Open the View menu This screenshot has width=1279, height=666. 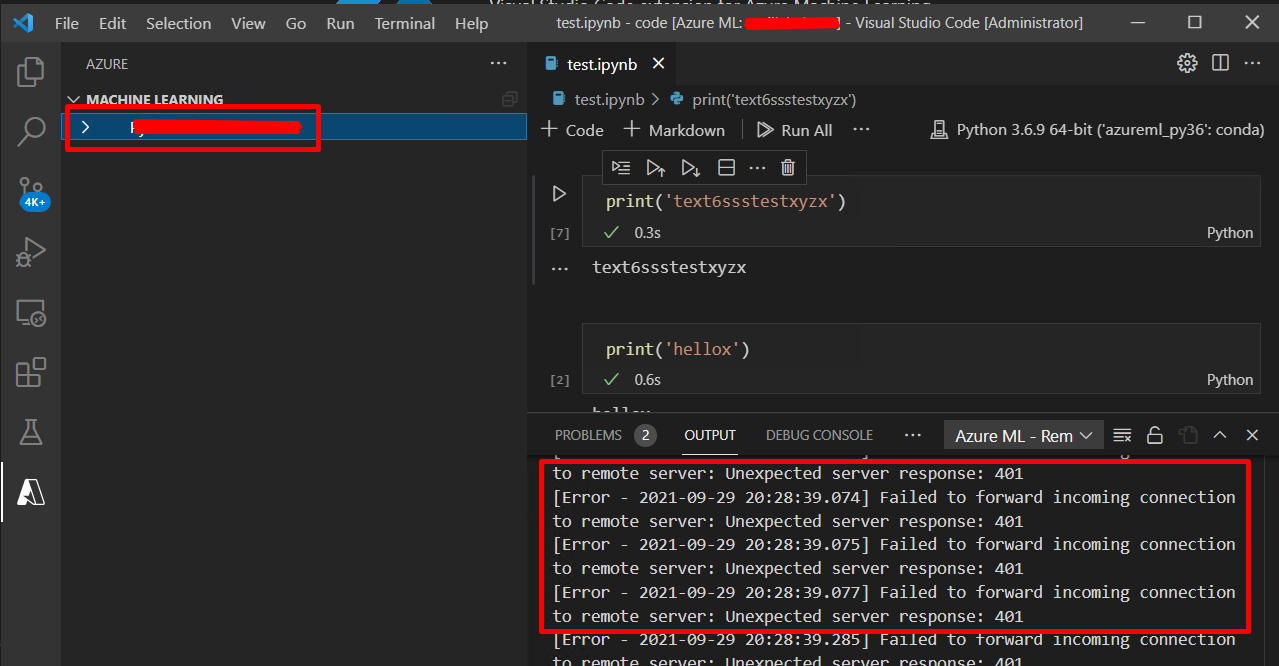coord(248,23)
